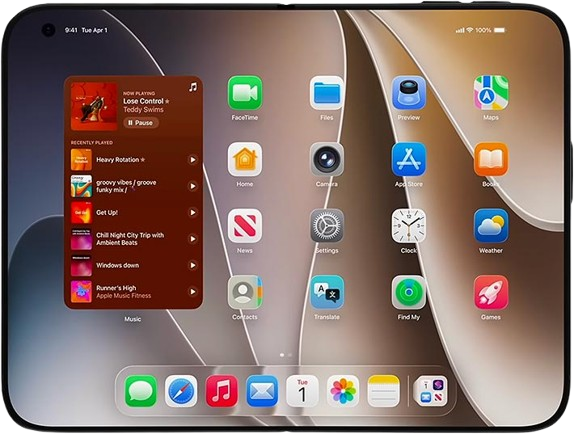The height and width of the screenshot is (434, 574).
Task: Play the groovy vibes mix
Action: click(193, 186)
